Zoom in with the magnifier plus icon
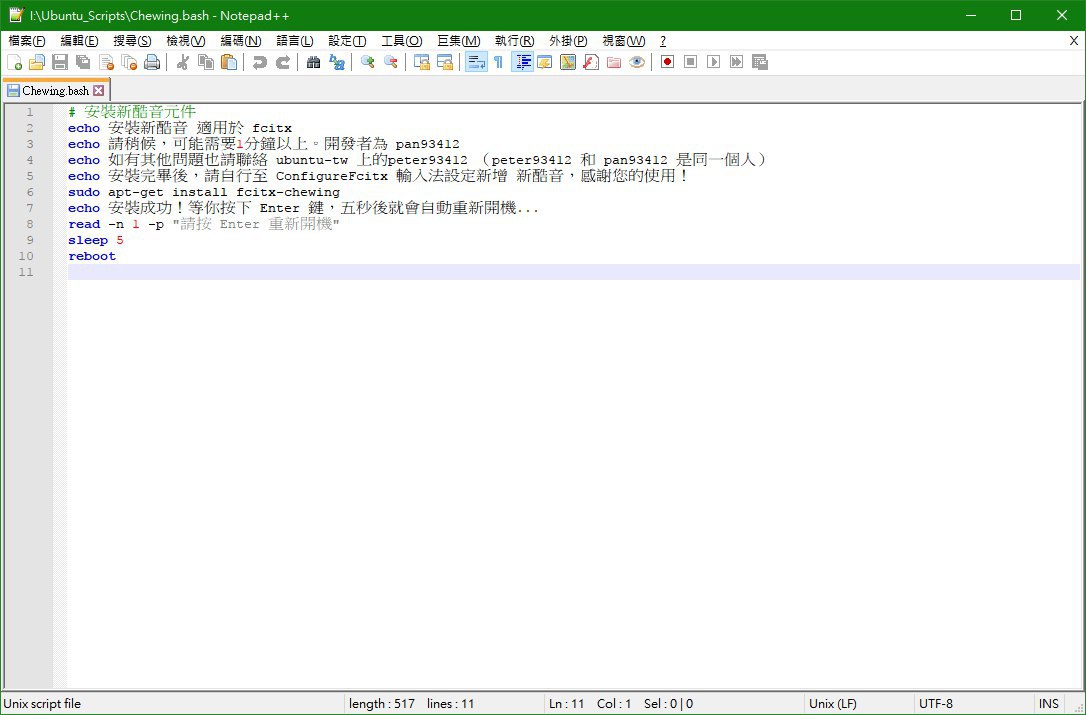The image size is (1086, 715). [x=368, y=62]
